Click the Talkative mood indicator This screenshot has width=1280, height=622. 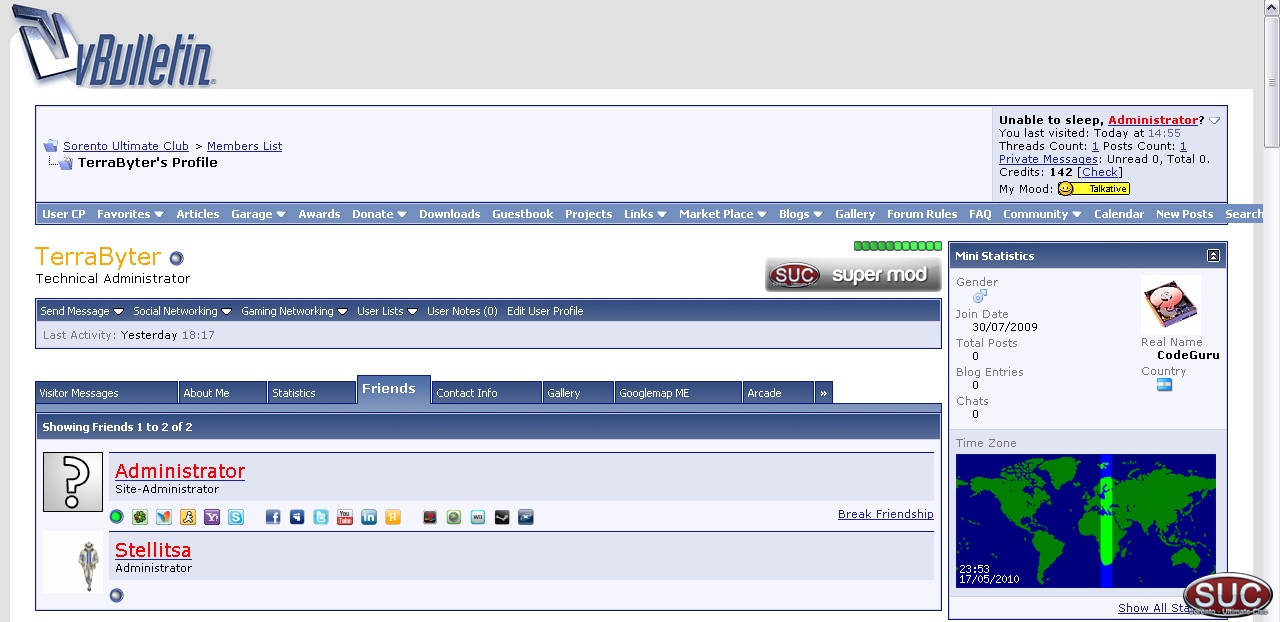coord(1094,189)
